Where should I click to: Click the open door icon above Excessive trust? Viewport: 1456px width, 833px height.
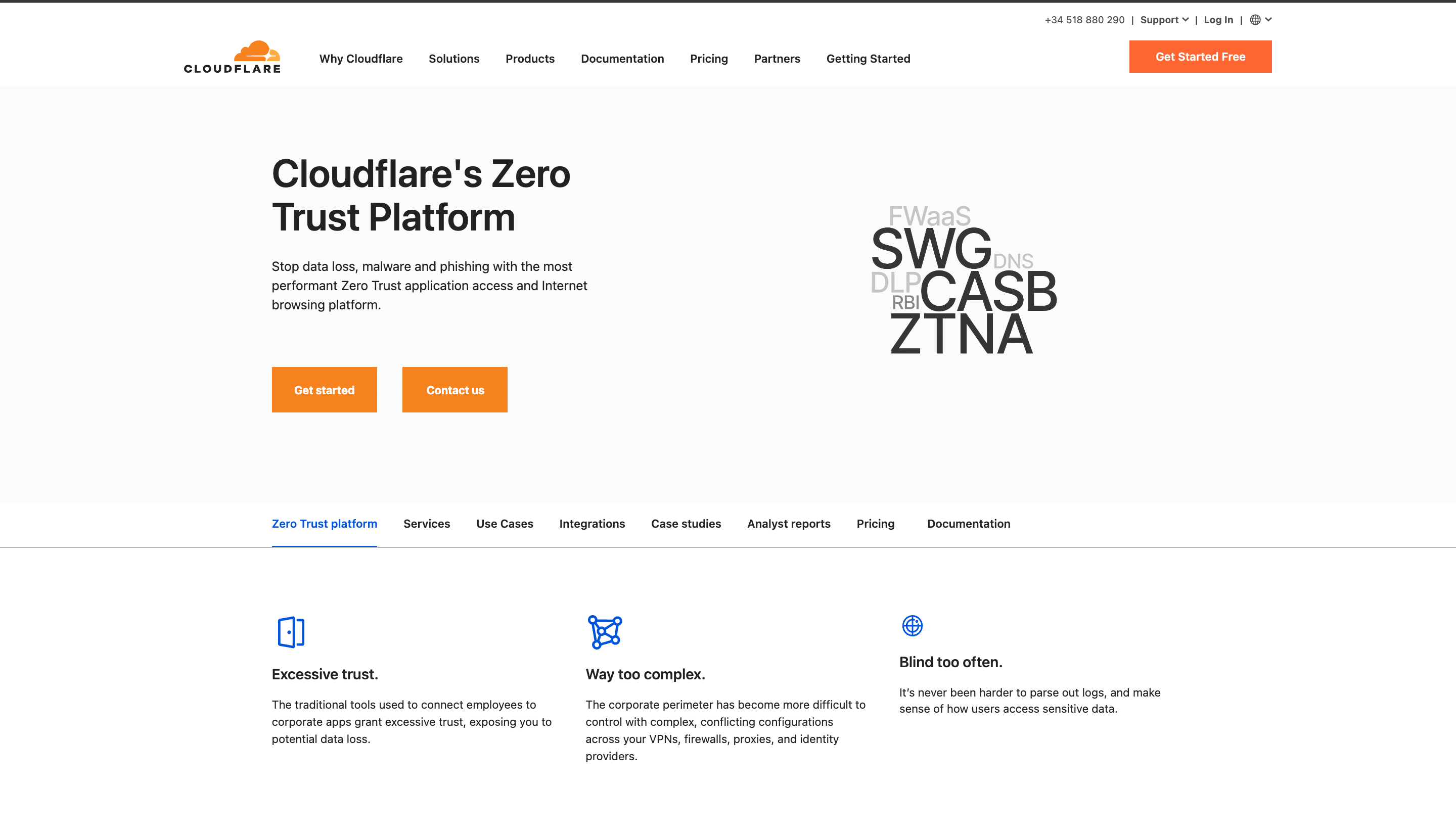click(x=291, y=632)
